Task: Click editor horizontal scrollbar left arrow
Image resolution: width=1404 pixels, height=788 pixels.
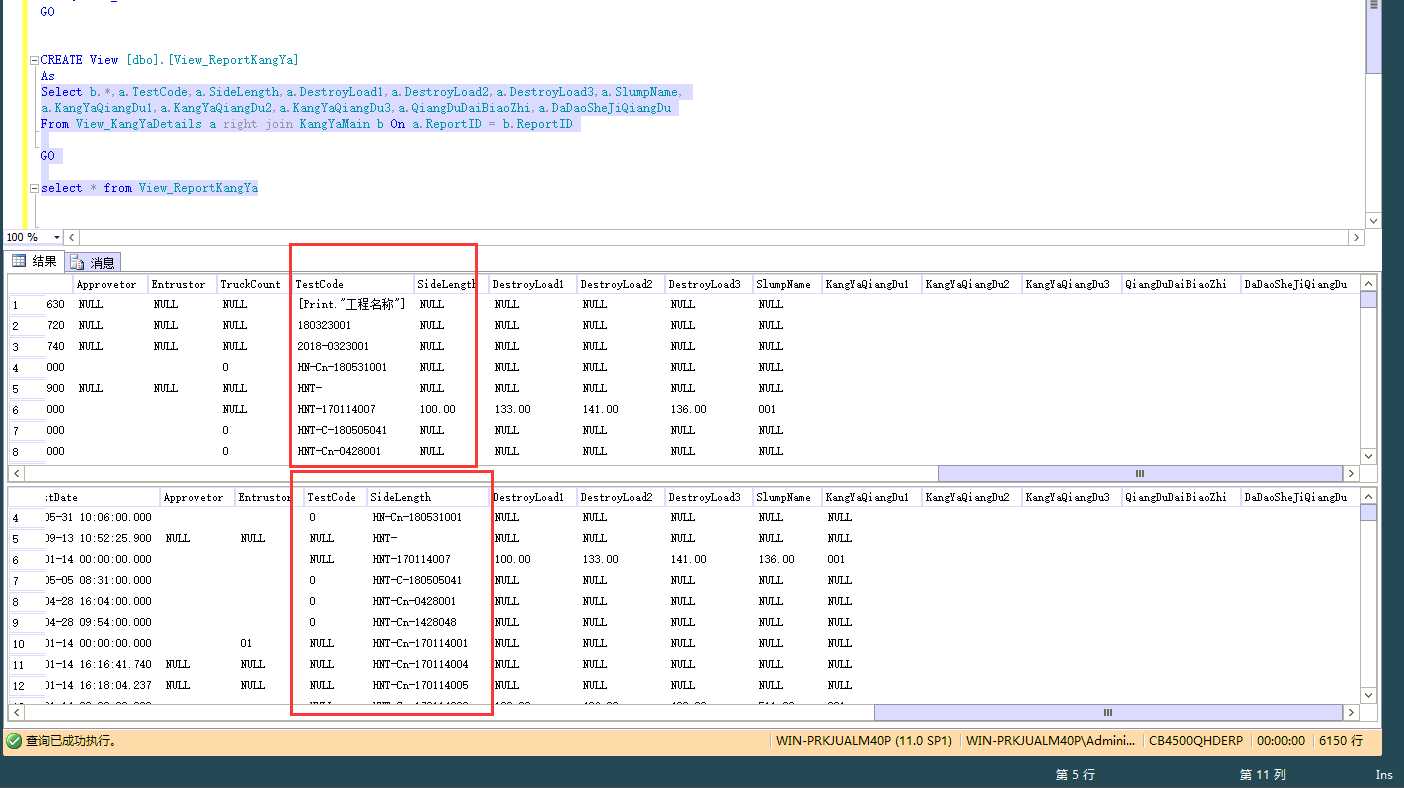Action: click(71, 237)
